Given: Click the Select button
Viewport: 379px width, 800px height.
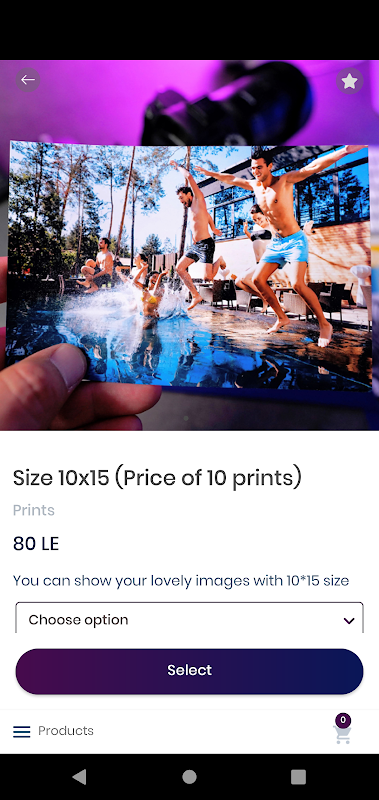Looking at the screenshot, I should (x=189, y=671).
